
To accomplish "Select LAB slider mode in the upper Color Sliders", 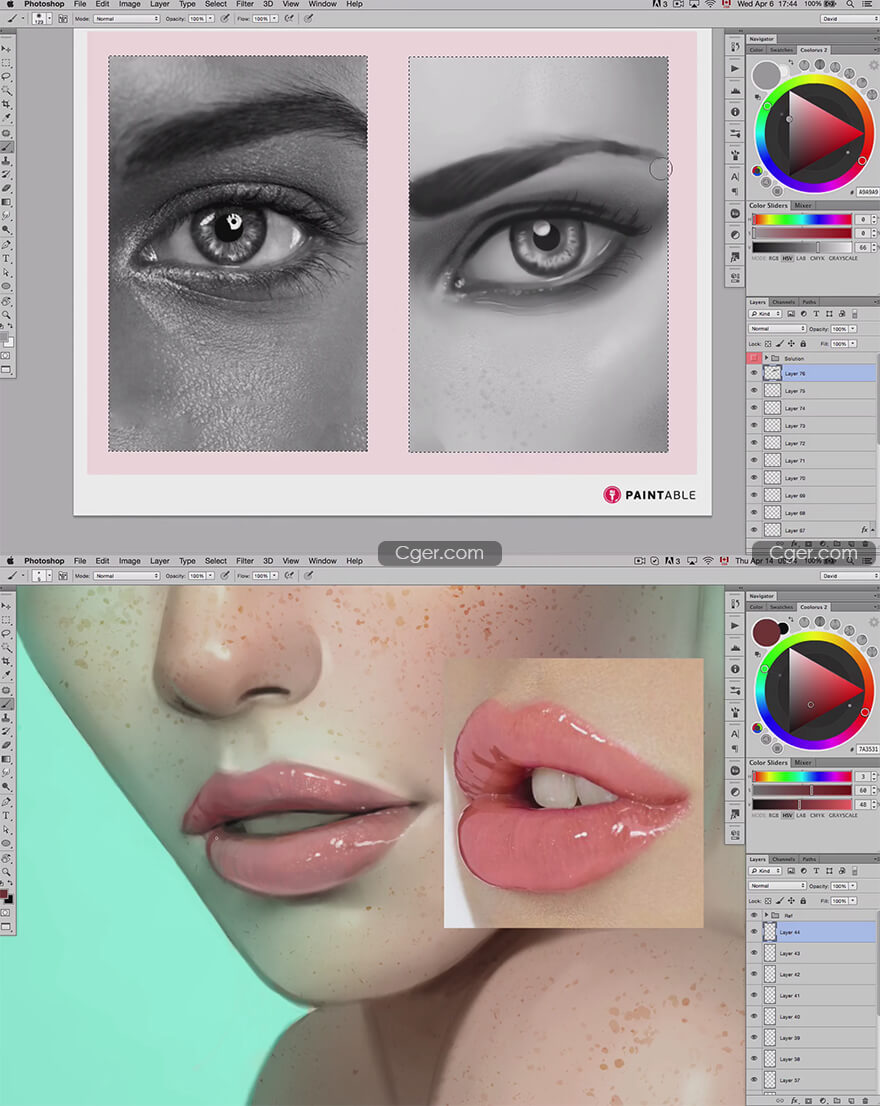I will [801, 259].
